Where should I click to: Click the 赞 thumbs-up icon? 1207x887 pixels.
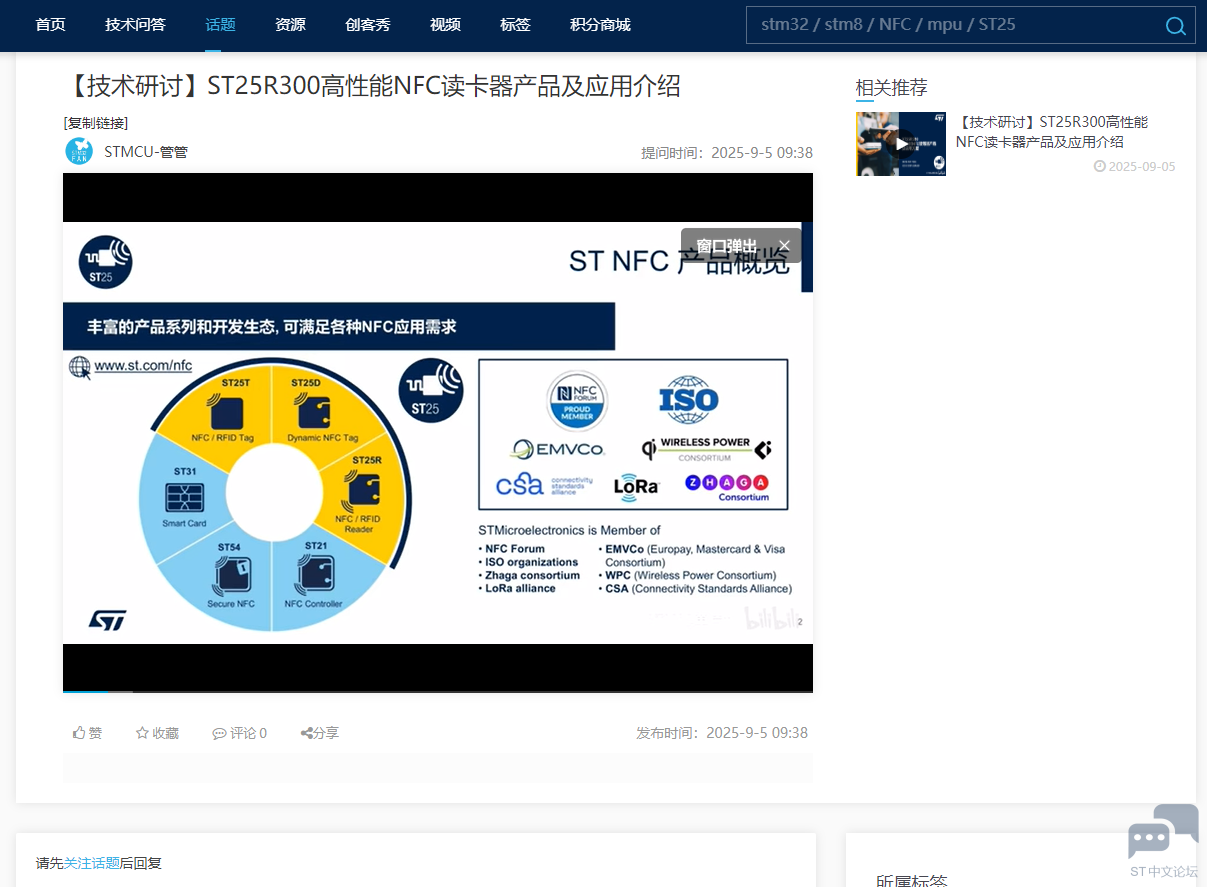(79, 733)
